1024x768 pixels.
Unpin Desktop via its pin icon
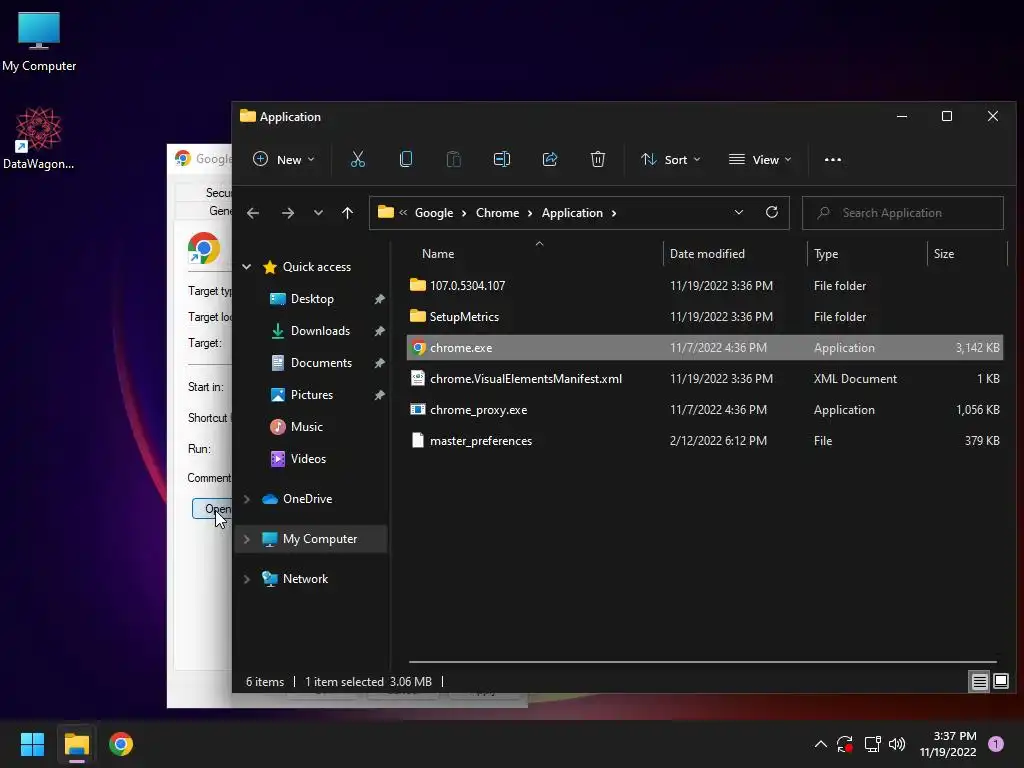379,299
